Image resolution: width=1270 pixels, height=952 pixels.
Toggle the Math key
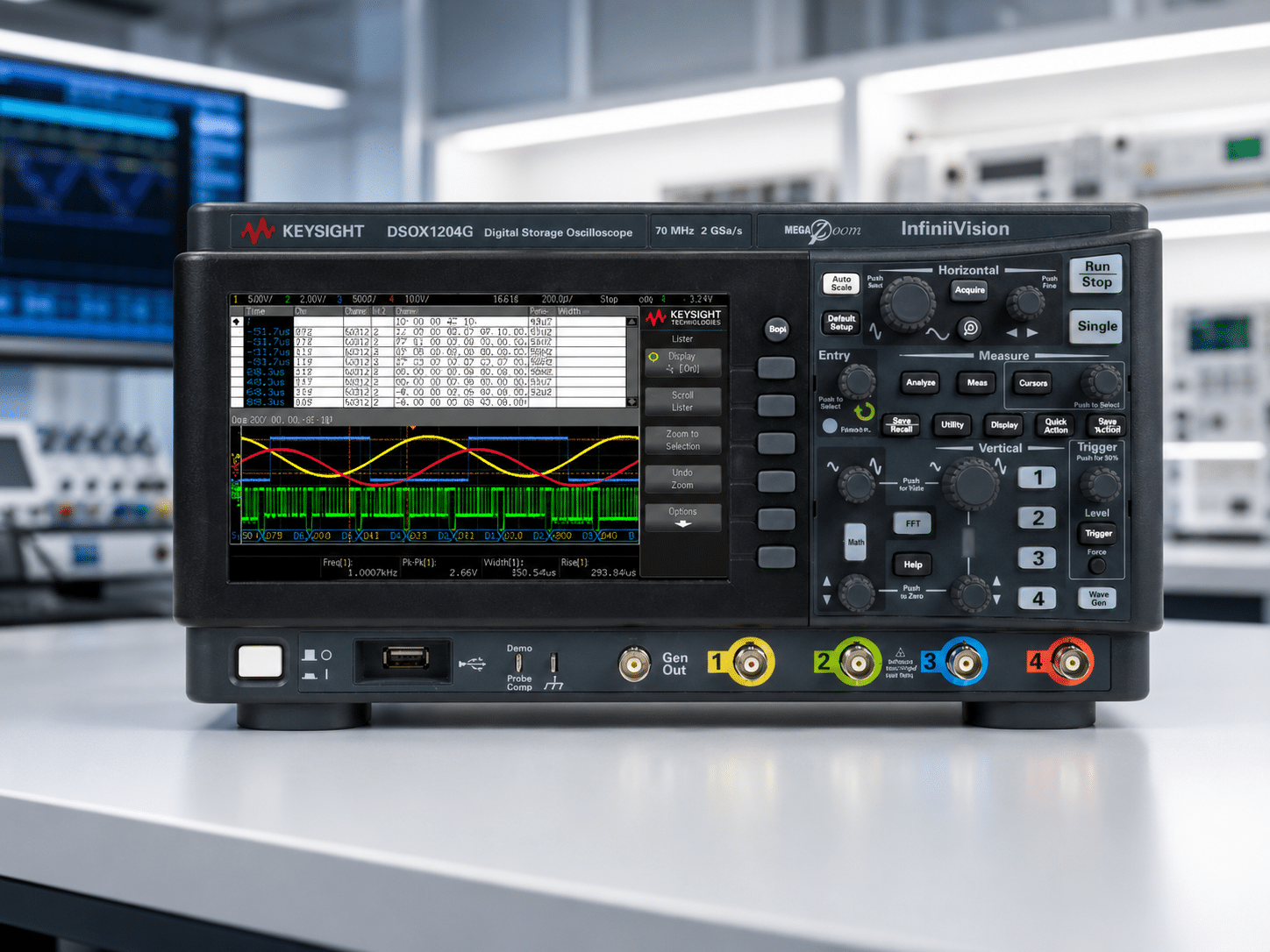pyautogui.click(x=856, y=543)
